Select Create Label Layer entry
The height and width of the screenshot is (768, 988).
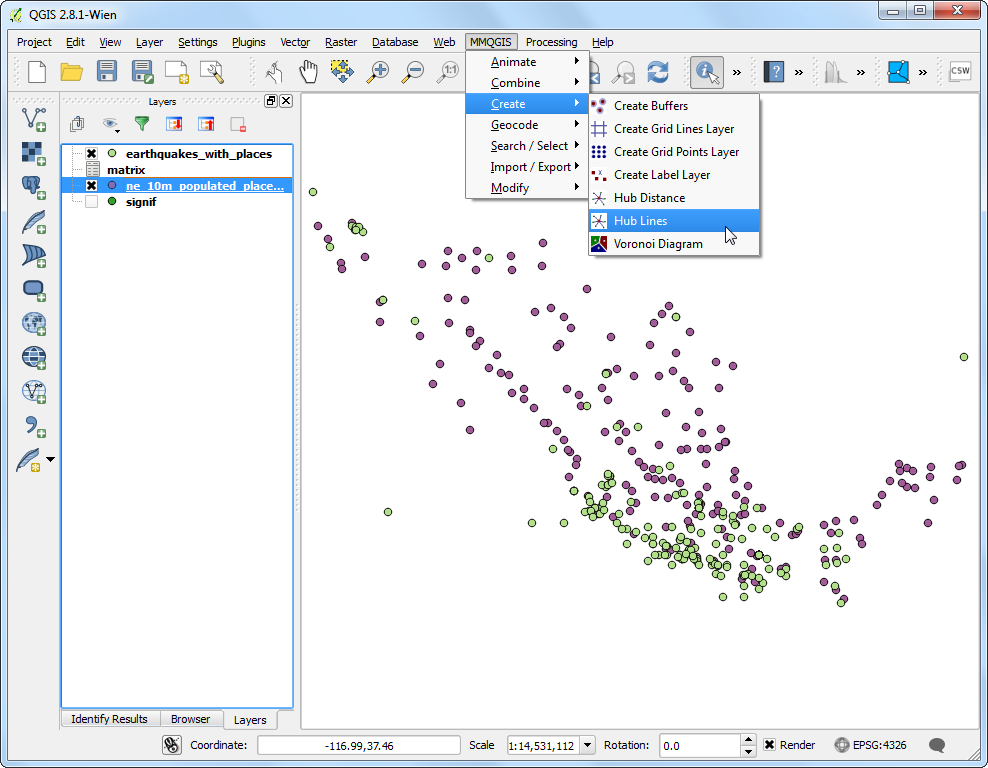(674, 175)
